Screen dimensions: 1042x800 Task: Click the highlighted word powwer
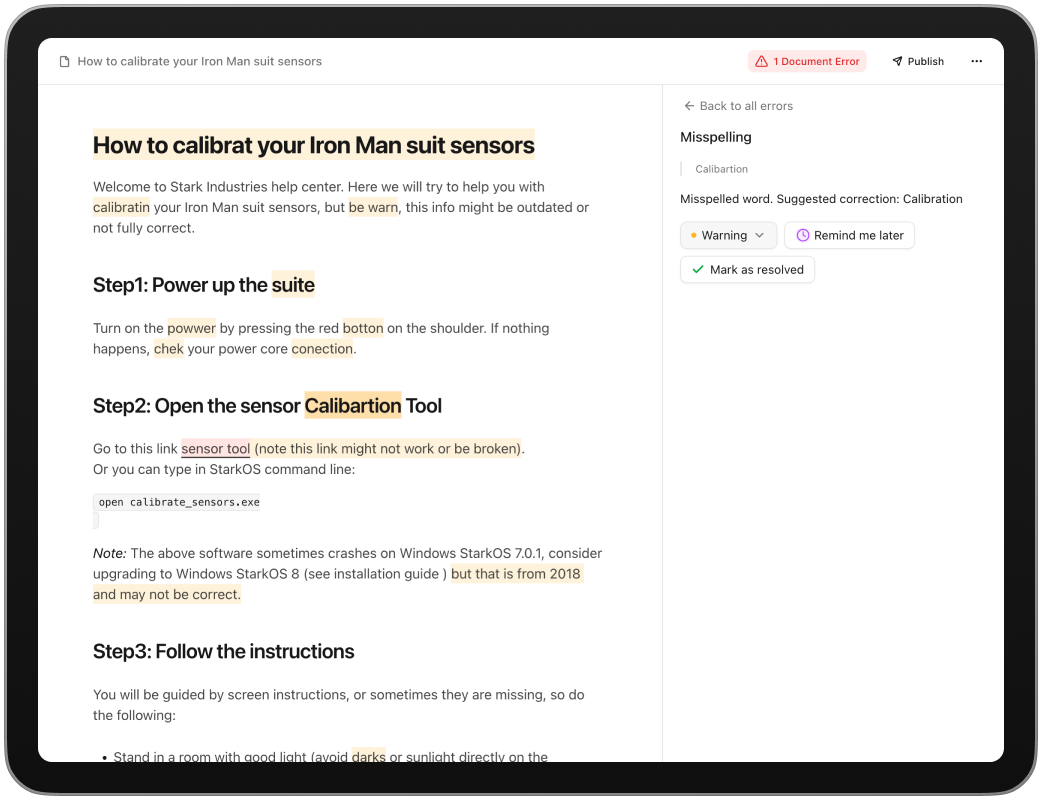coord(191,328)
